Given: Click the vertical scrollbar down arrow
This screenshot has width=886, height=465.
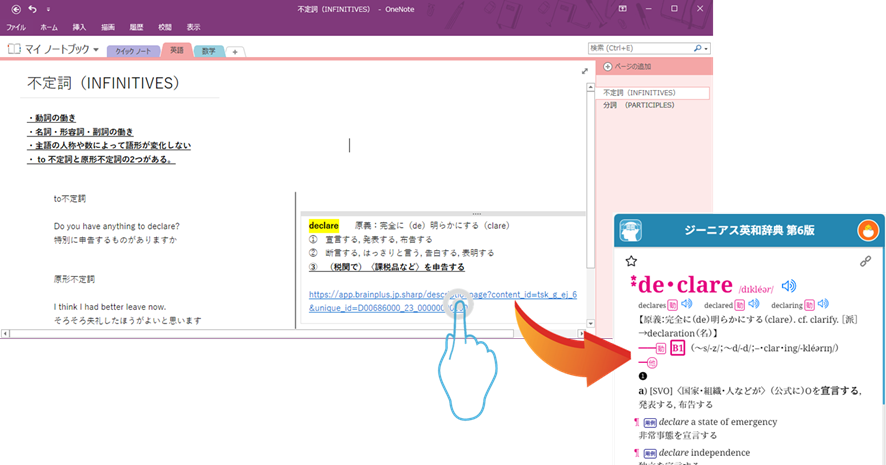Looking at the screenshot, I should (590, 324).
